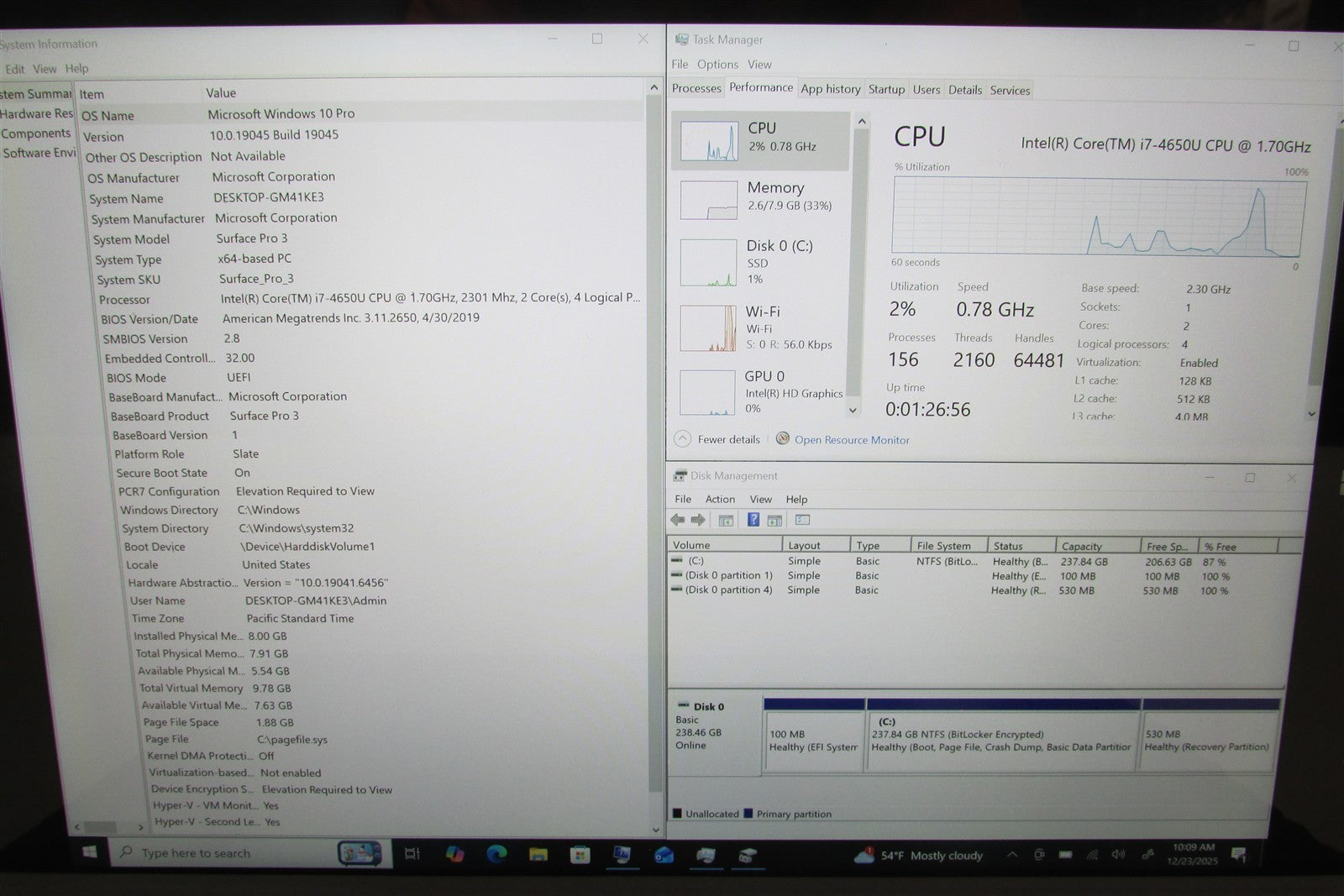Select the Wi-Fi performance graph panel
Screen dimensions: 1344x896
tap(760, 327)
